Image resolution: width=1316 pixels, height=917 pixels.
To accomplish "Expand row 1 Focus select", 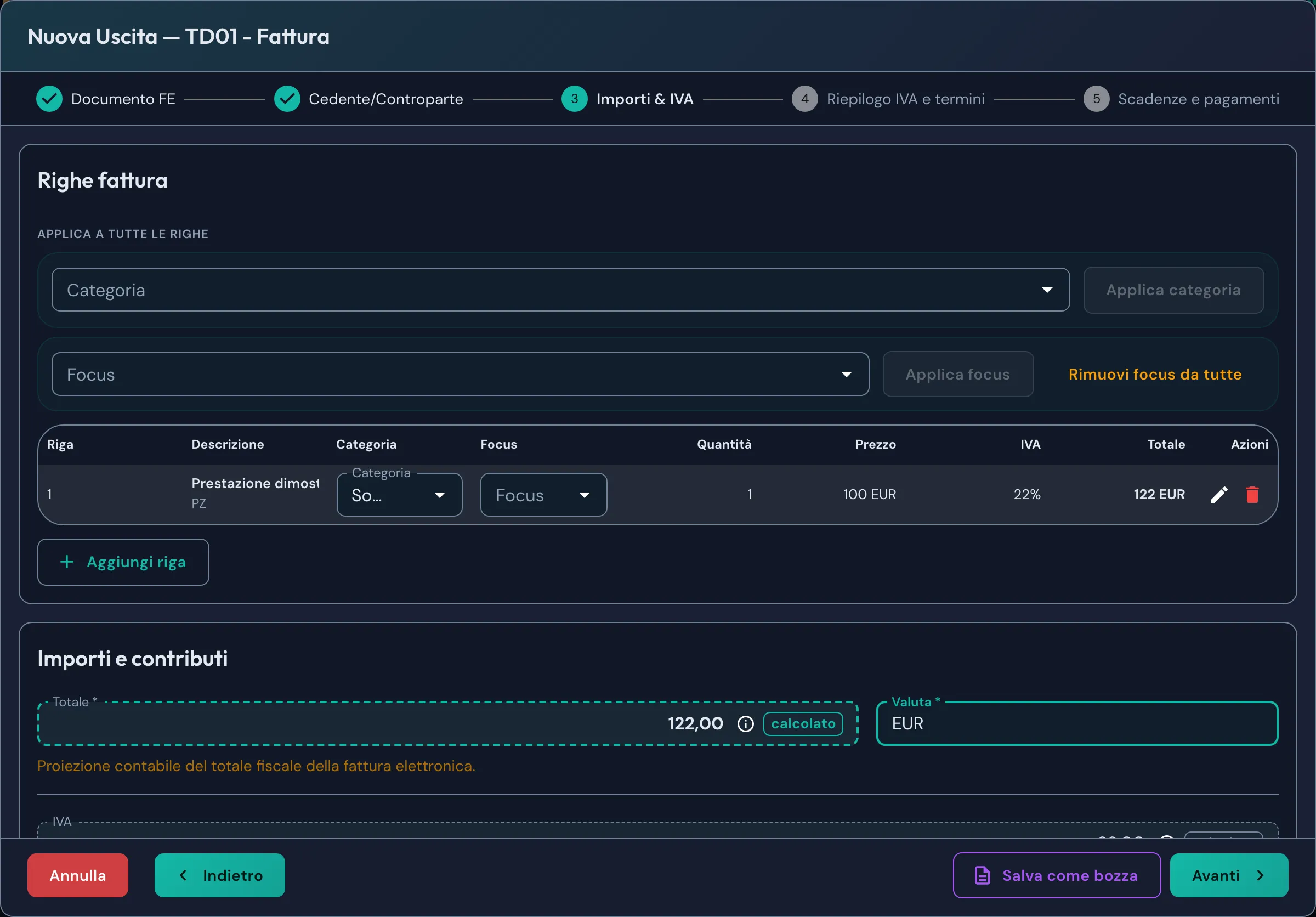I will point(543,495).
